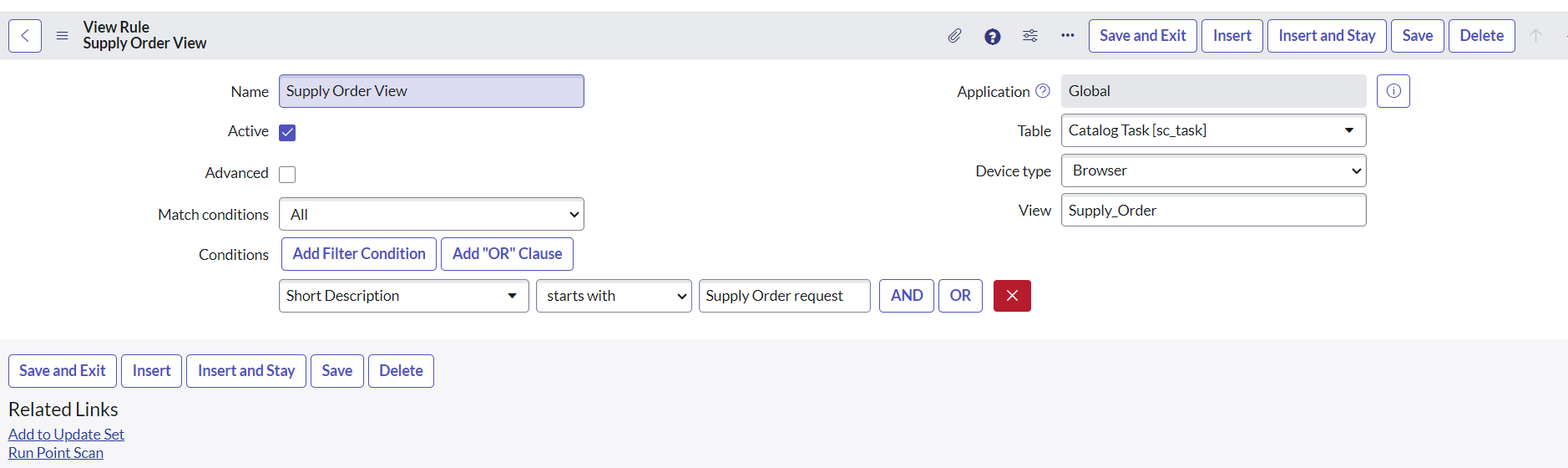Viewport: 1568px width, 468px height.
Task: Delete the filter condition with the red X
Action: [x=1012, y=296]
